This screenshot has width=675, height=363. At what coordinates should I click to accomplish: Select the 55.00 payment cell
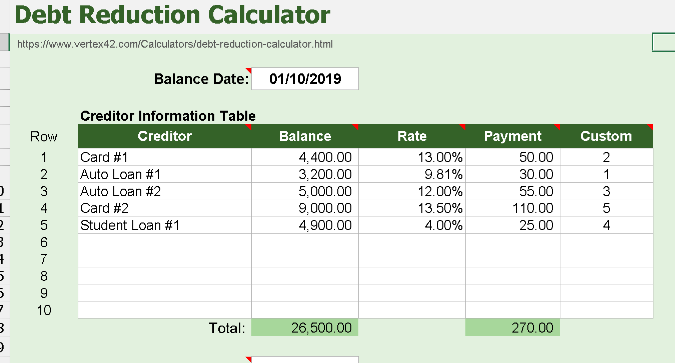pos(513,191)
